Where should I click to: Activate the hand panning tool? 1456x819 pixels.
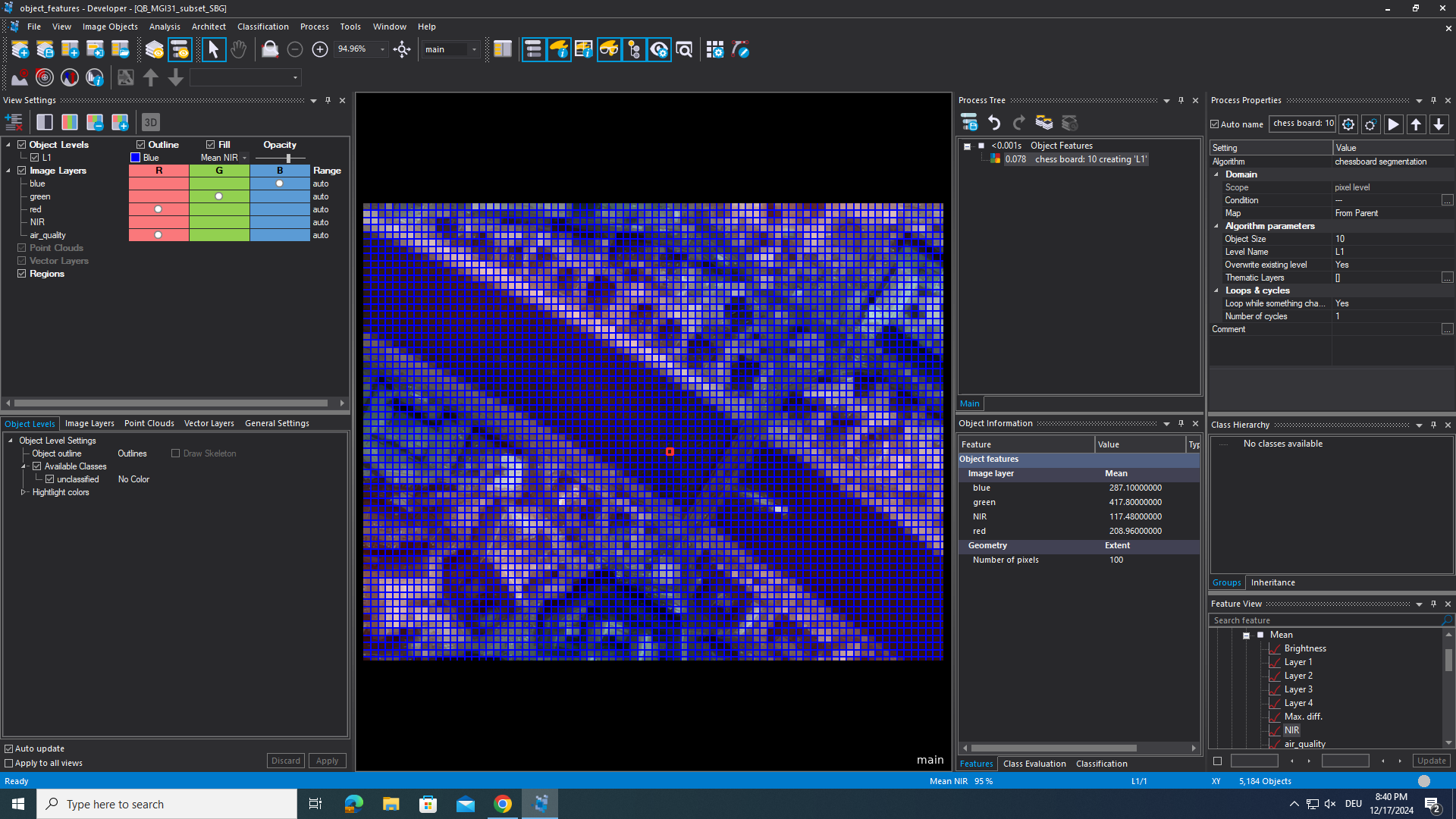(x=238, y=50)
